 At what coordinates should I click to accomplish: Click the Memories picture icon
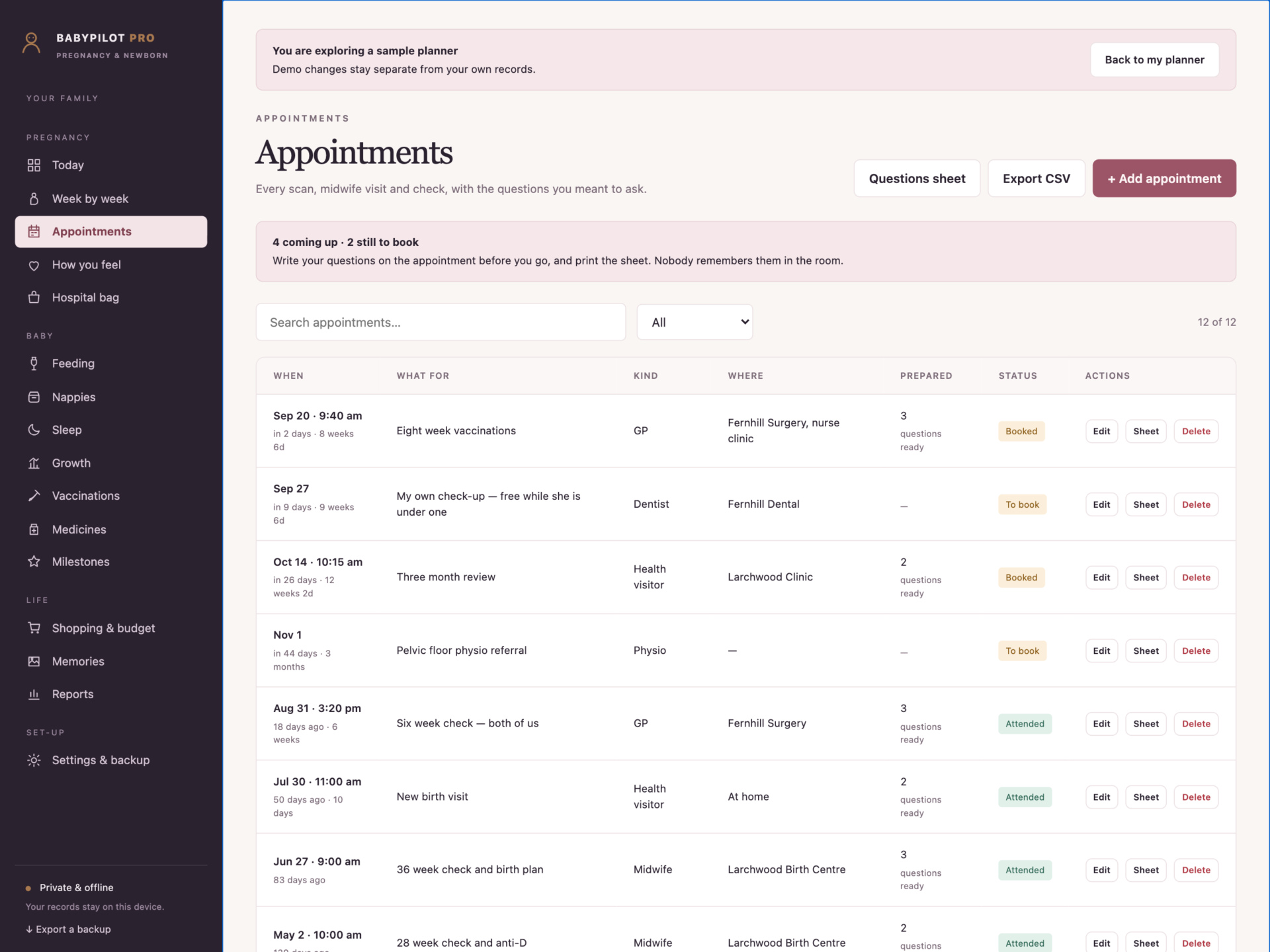tap(34, 662)
